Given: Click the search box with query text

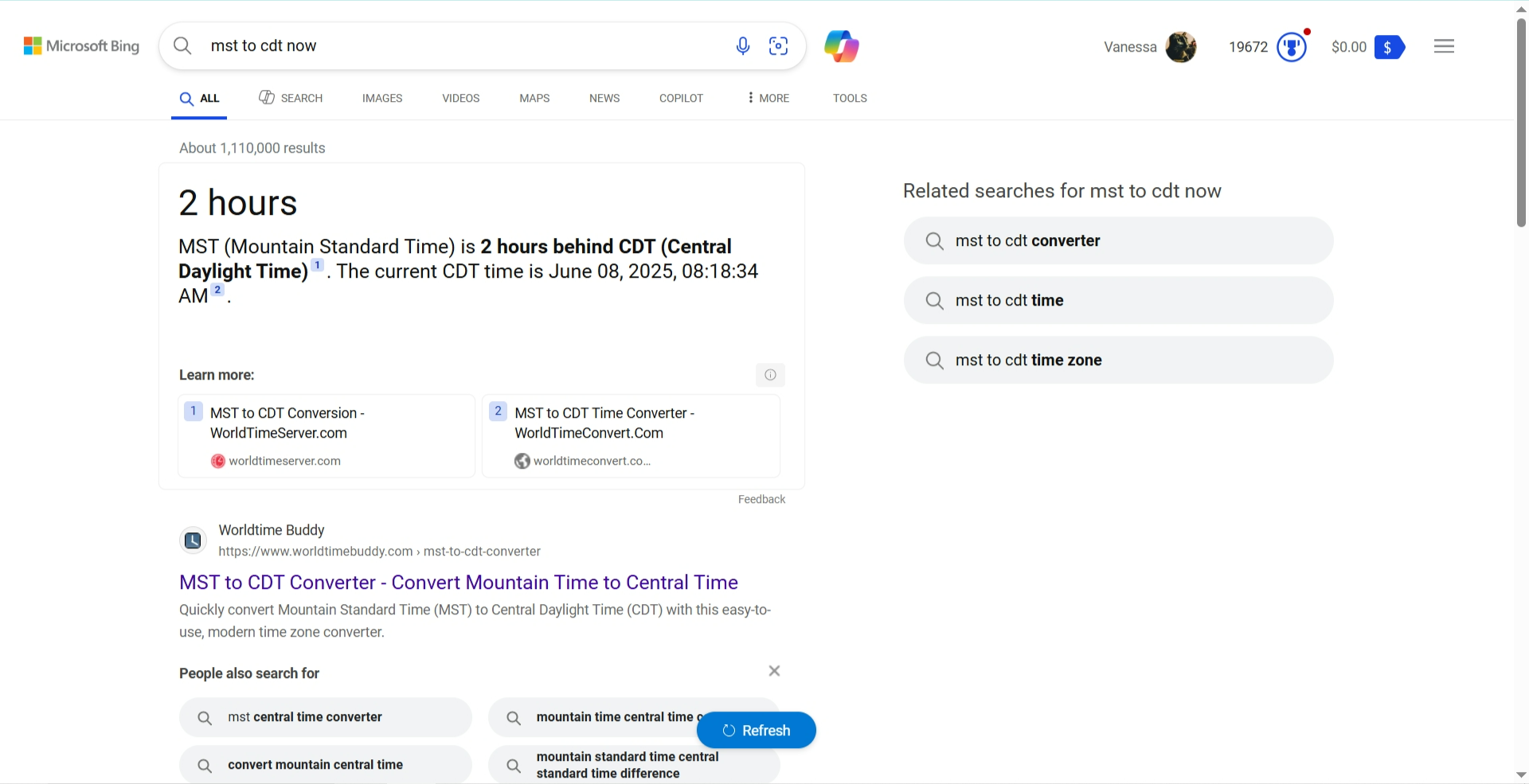Looking at the screenshot, I should tap(462, 46).
